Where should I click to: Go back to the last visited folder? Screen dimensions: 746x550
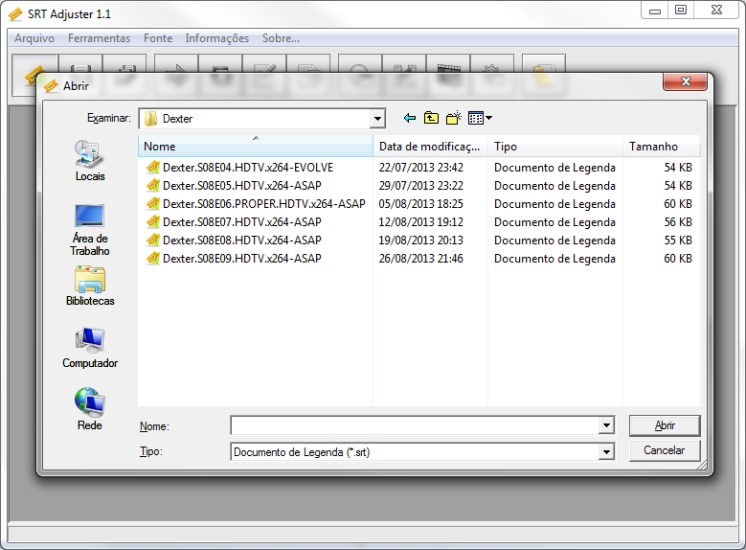click(x=409, y=118)
